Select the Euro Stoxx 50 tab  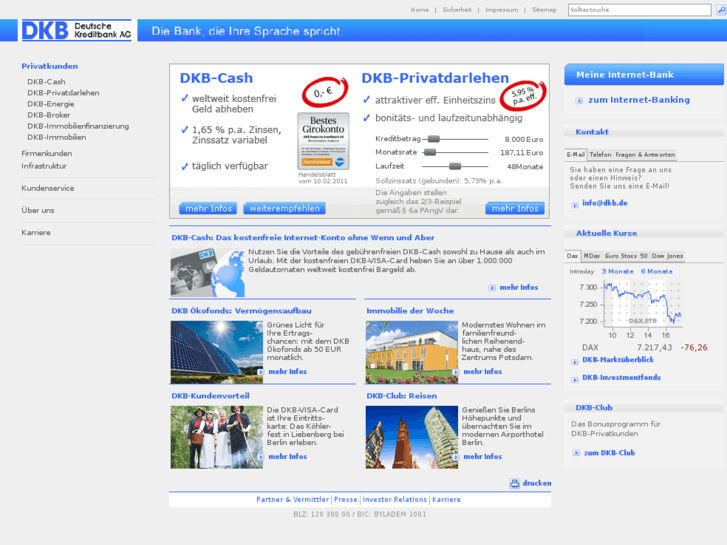pyautogui.click(x=626, y=256)
